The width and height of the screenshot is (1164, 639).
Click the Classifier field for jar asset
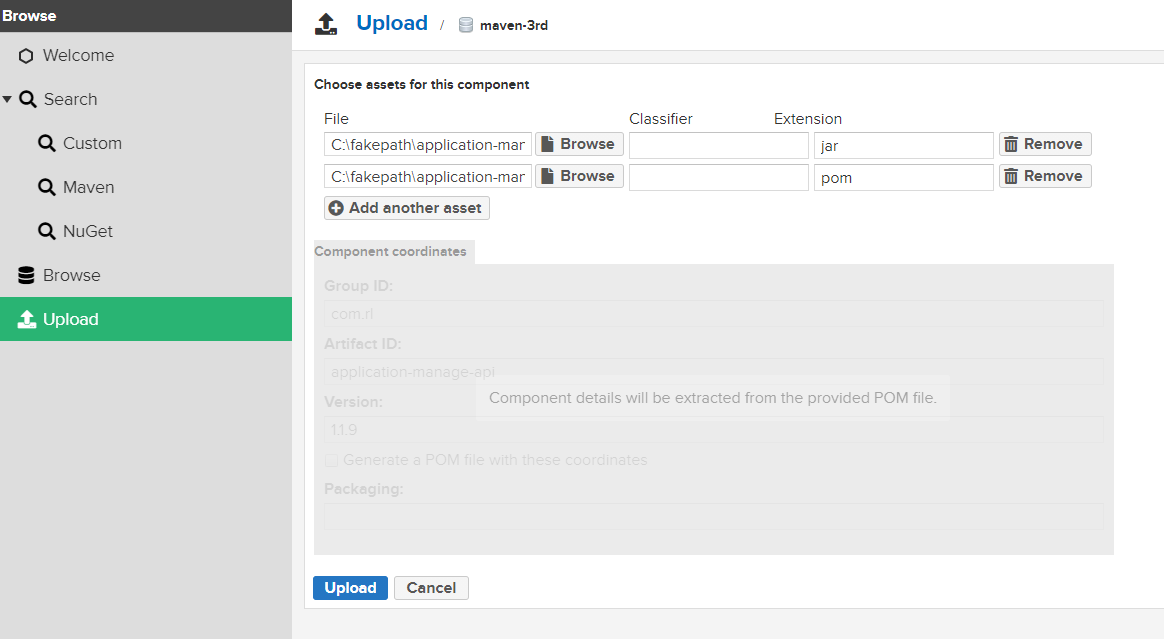pyautogui.click(x=718, y=145)
